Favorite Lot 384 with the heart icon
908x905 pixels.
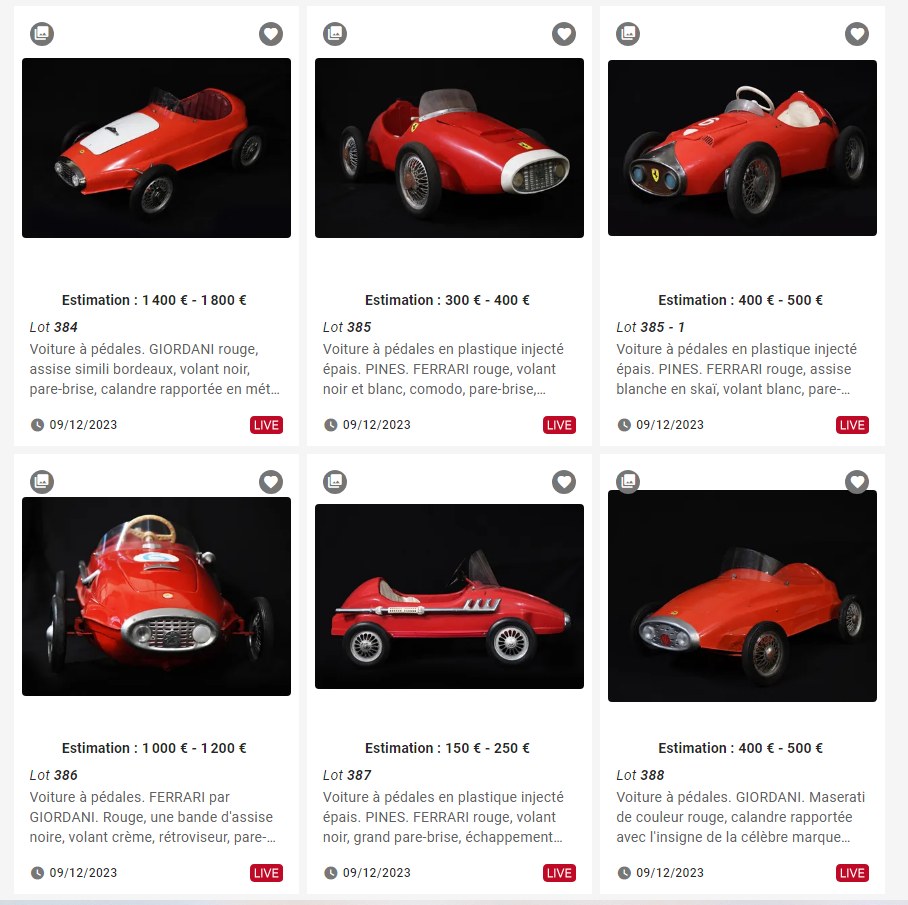(270, 34)
